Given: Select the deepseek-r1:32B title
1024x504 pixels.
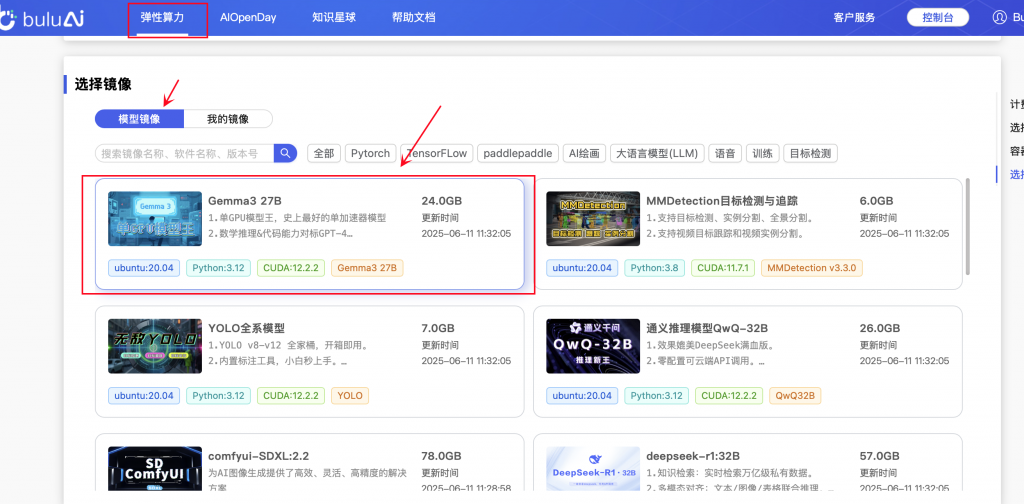Looking at the screenshot, I should 693,456.
